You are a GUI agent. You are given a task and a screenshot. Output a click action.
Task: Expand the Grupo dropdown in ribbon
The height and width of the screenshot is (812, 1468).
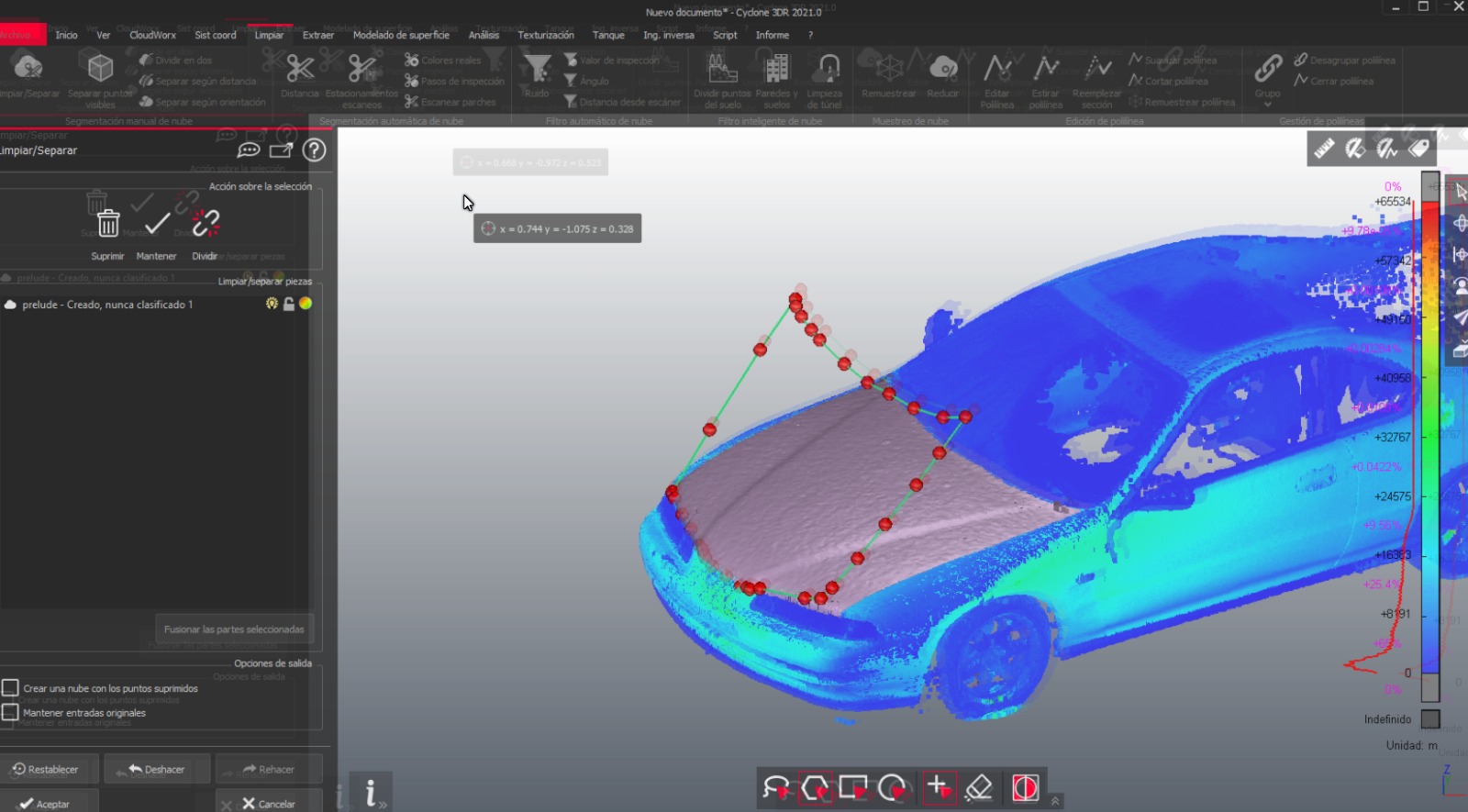[1267, 105]
